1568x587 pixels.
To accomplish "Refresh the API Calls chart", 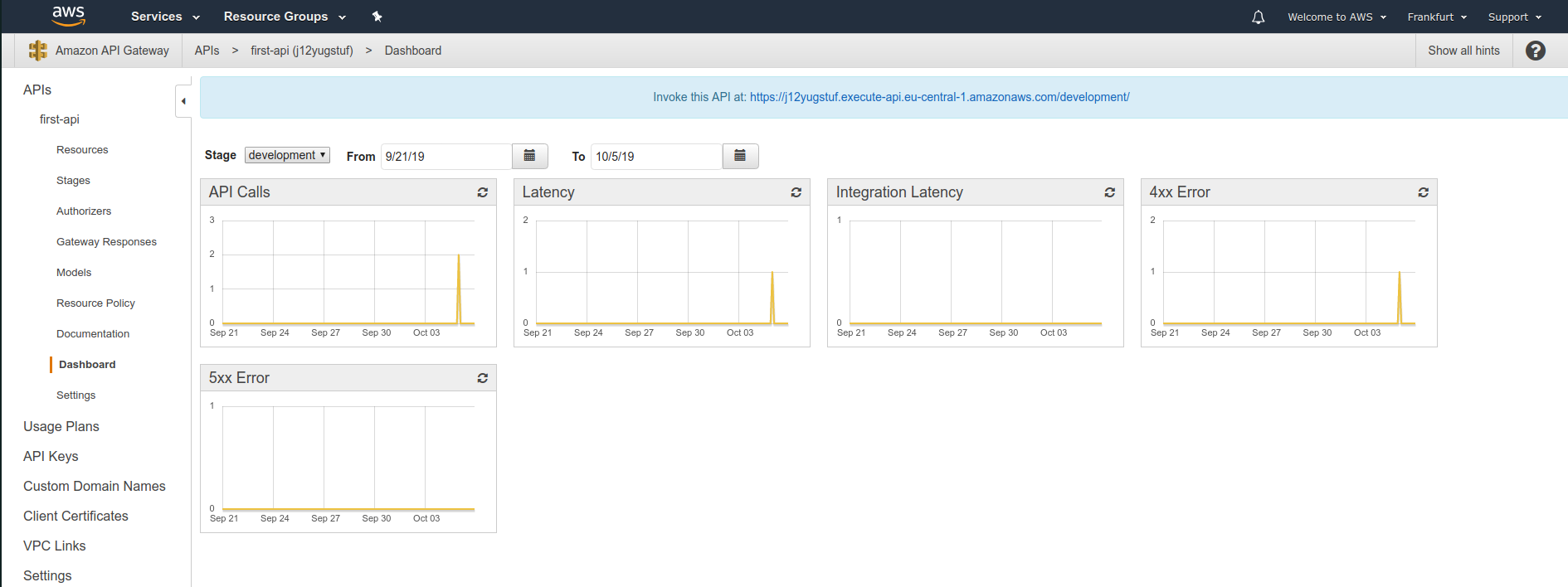I will click(482, 192).
